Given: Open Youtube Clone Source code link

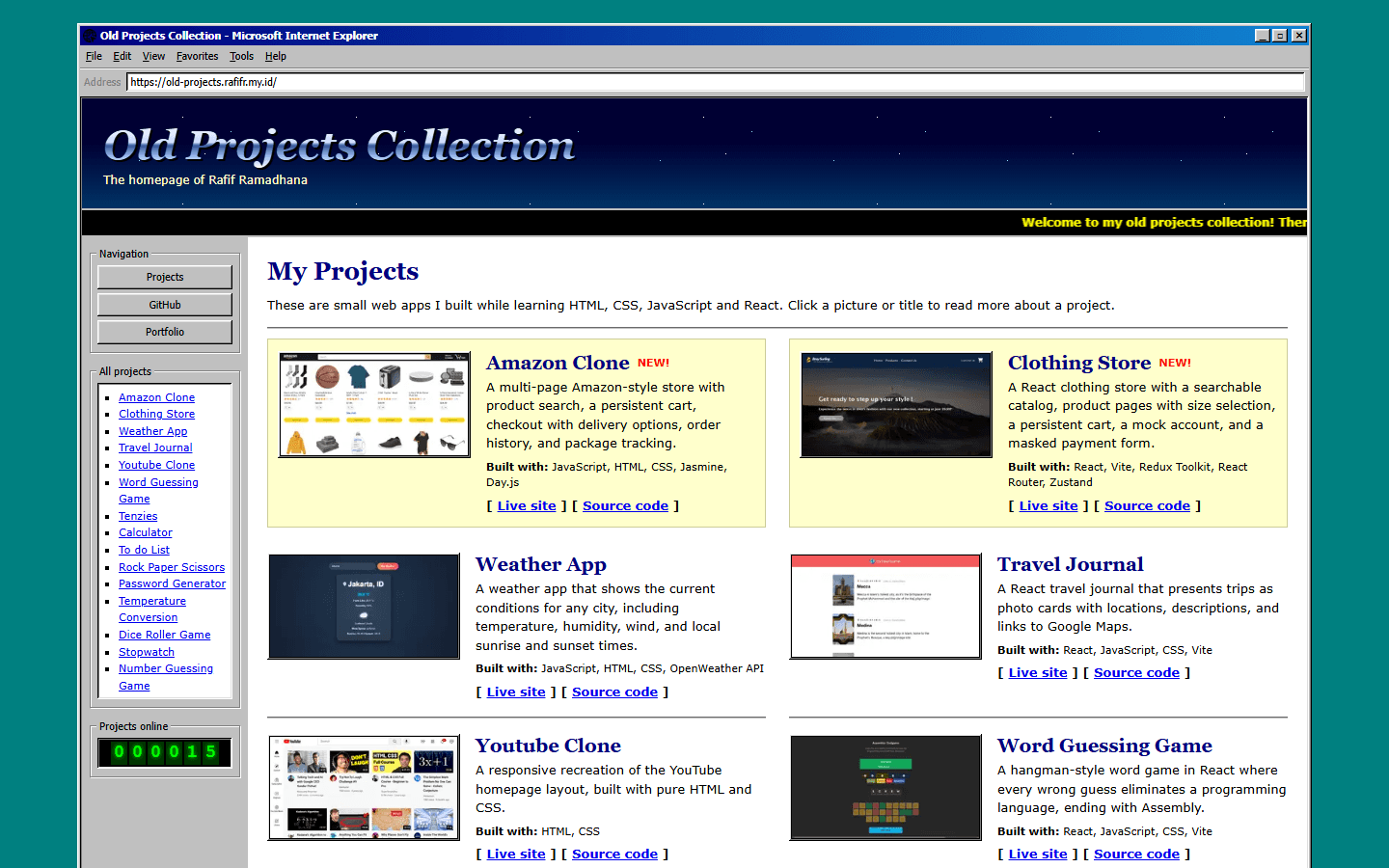Looking at the screenshot, I should 614,854.
